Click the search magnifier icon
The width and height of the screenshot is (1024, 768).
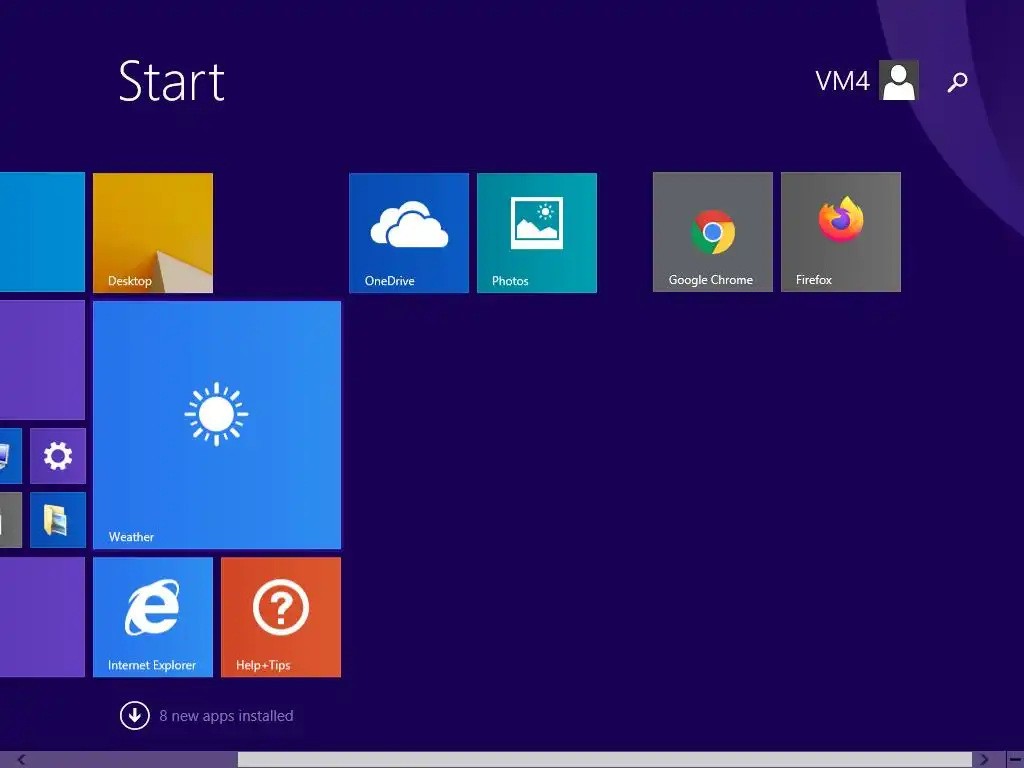pyautogui.click(x=957, y=82)
